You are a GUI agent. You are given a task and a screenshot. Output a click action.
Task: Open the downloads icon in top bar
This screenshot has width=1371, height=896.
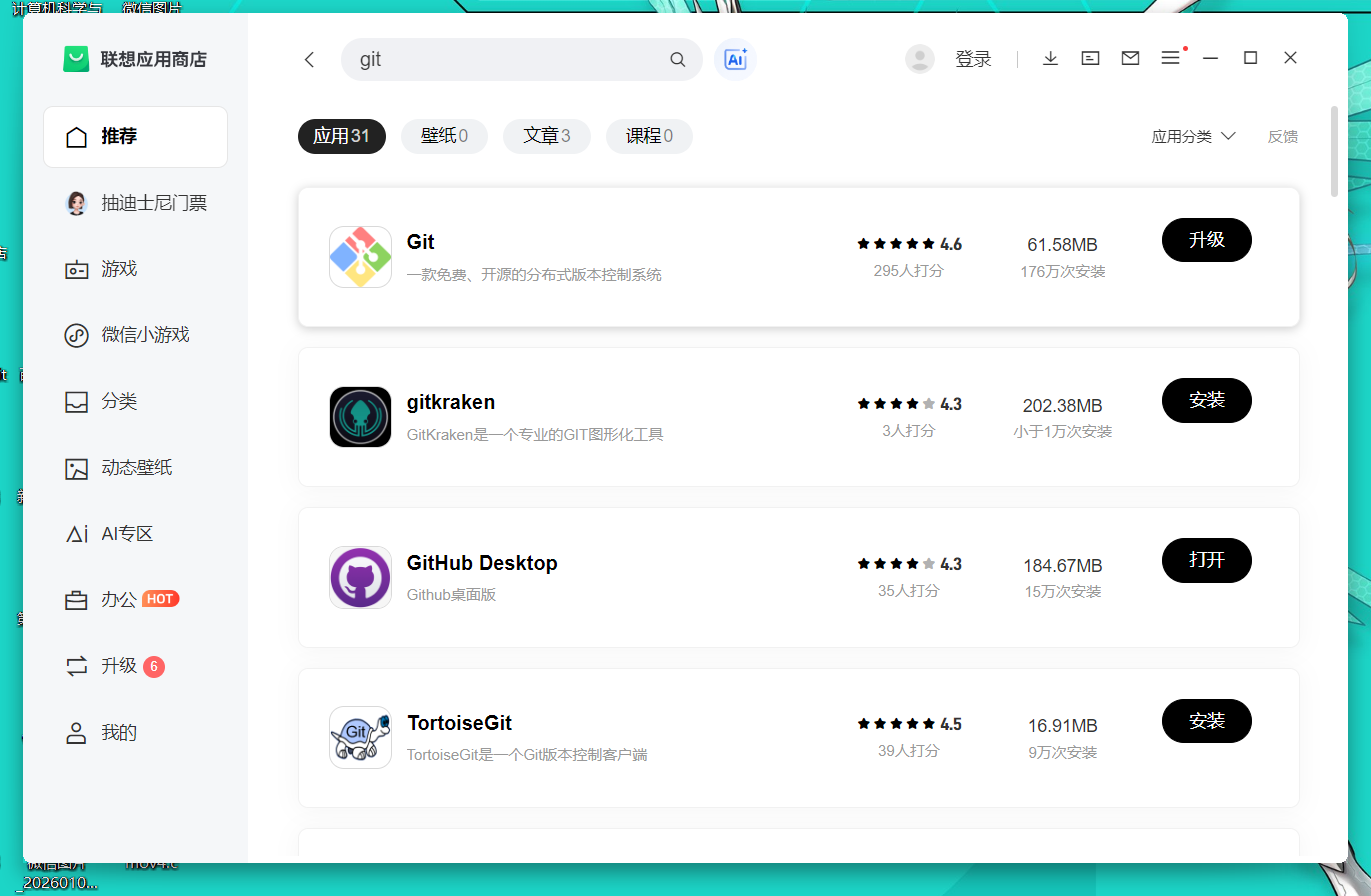click(x=1050, y=59)
